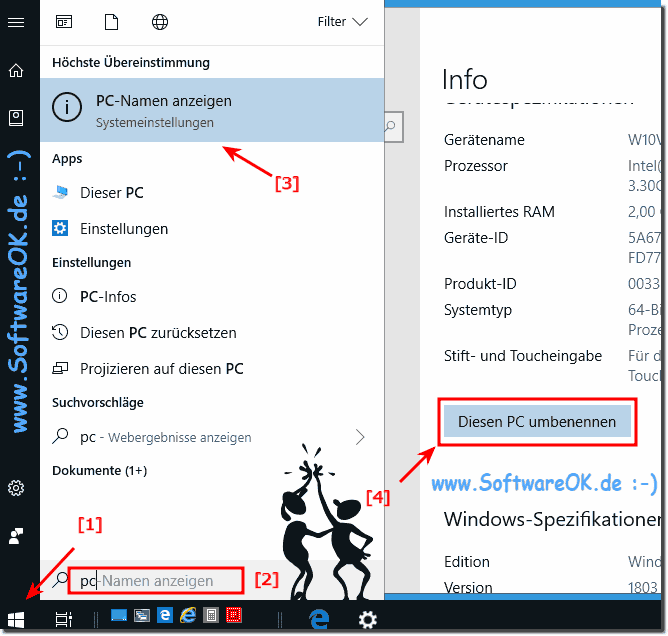The width and height of the screenshot is (668, 636).
Task: Click the Home icon in search sidebar
Action: (16, 70)
